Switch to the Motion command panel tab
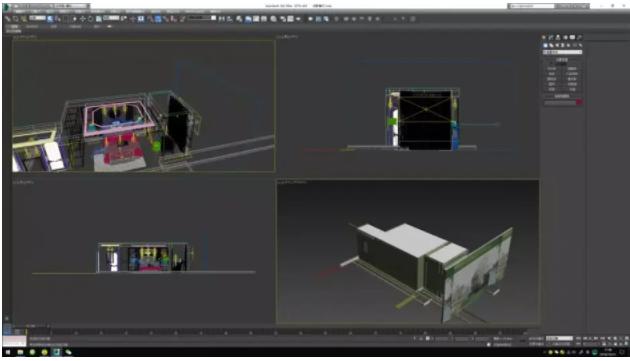The width and height of the screenshot is (630, 361). pos(565,37)
